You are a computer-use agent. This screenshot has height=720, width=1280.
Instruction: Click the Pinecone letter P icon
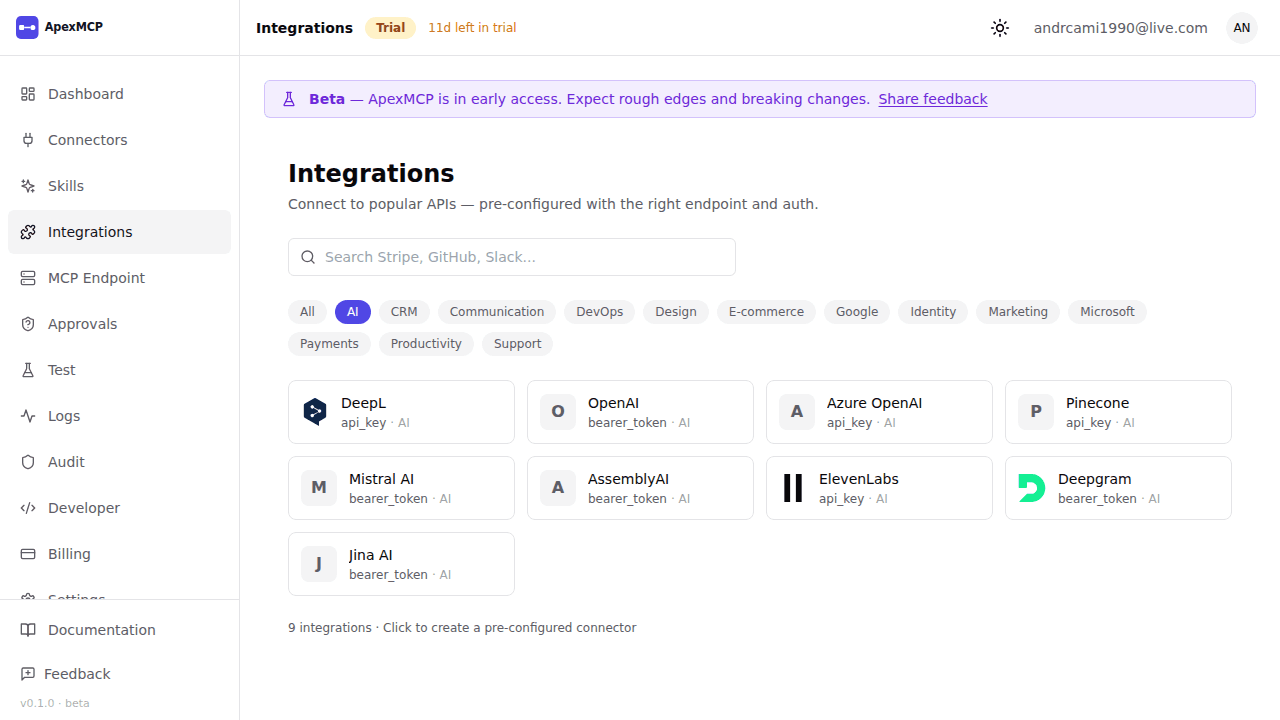[x=1036, y=412]
